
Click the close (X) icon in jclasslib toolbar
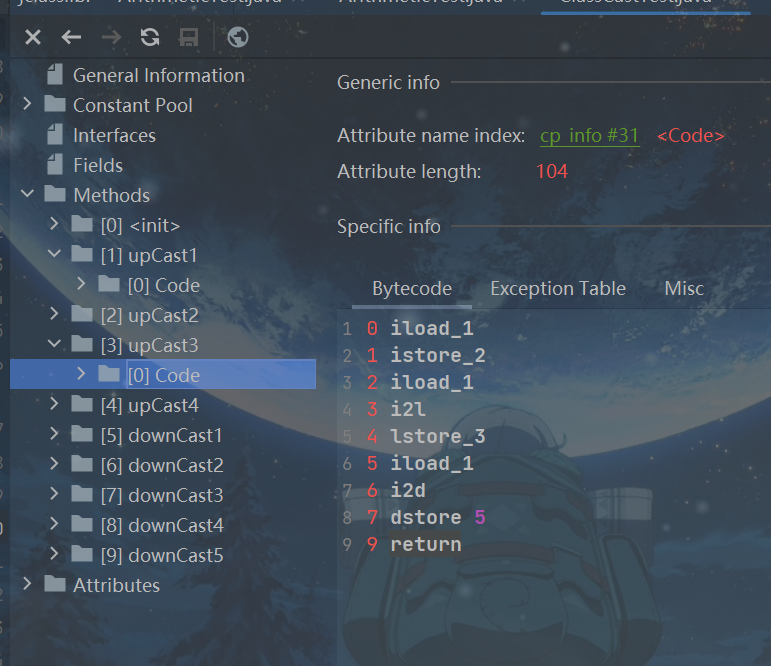click(33, 38)
